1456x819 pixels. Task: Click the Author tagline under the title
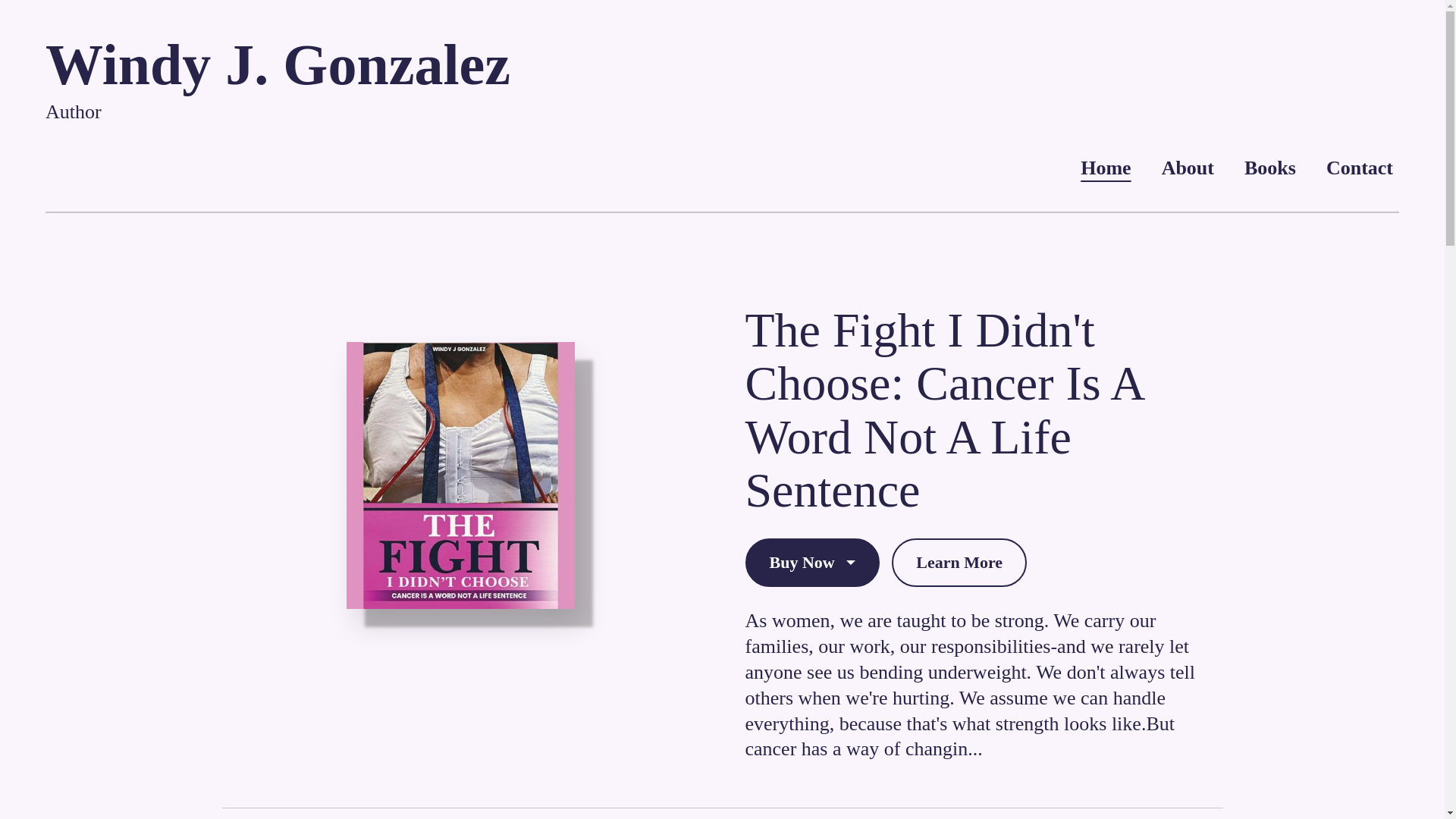(x=74, y=112)
